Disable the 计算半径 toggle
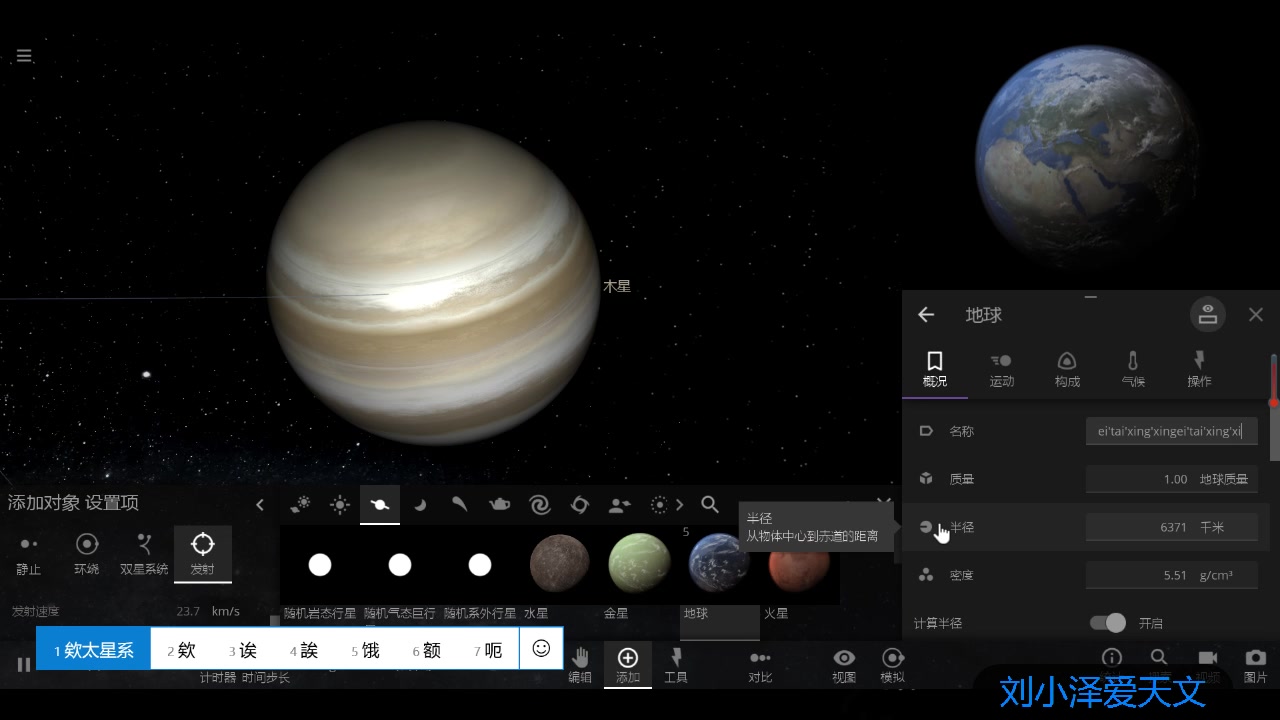The height and width of the screenshot is (720, 1280). tap(1108, 622)
